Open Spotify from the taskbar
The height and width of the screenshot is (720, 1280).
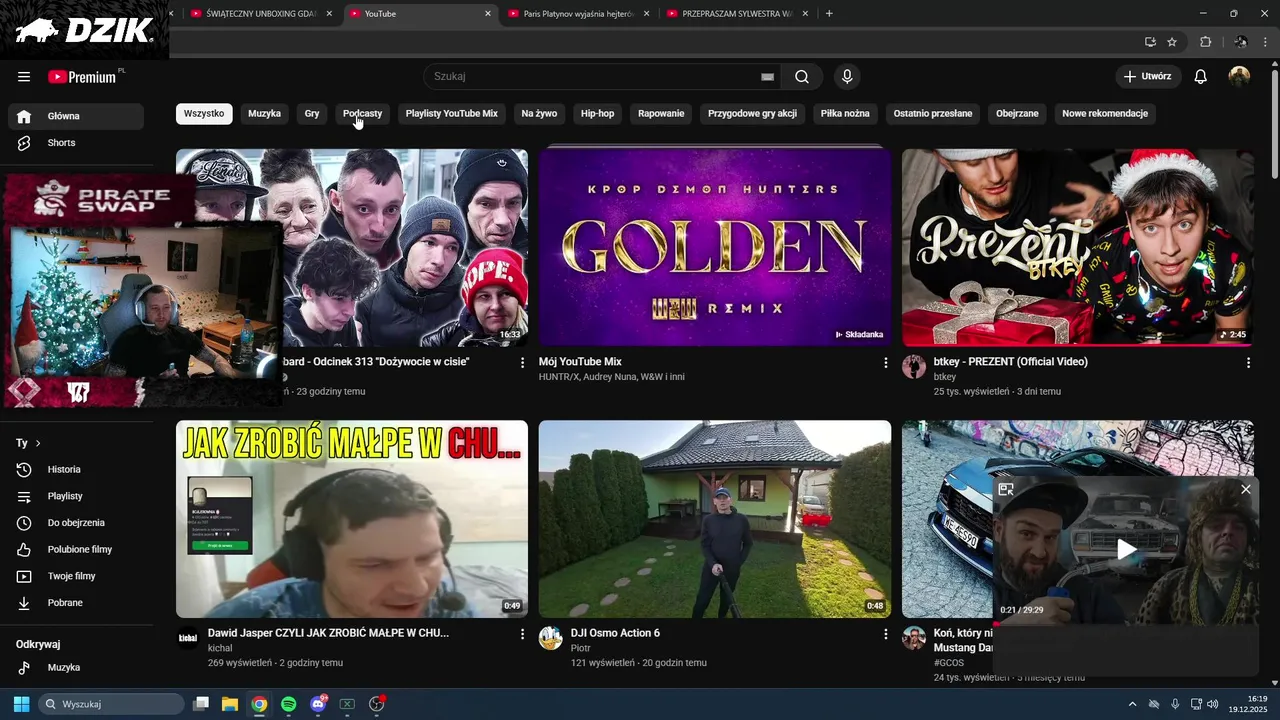pos(288,704)
